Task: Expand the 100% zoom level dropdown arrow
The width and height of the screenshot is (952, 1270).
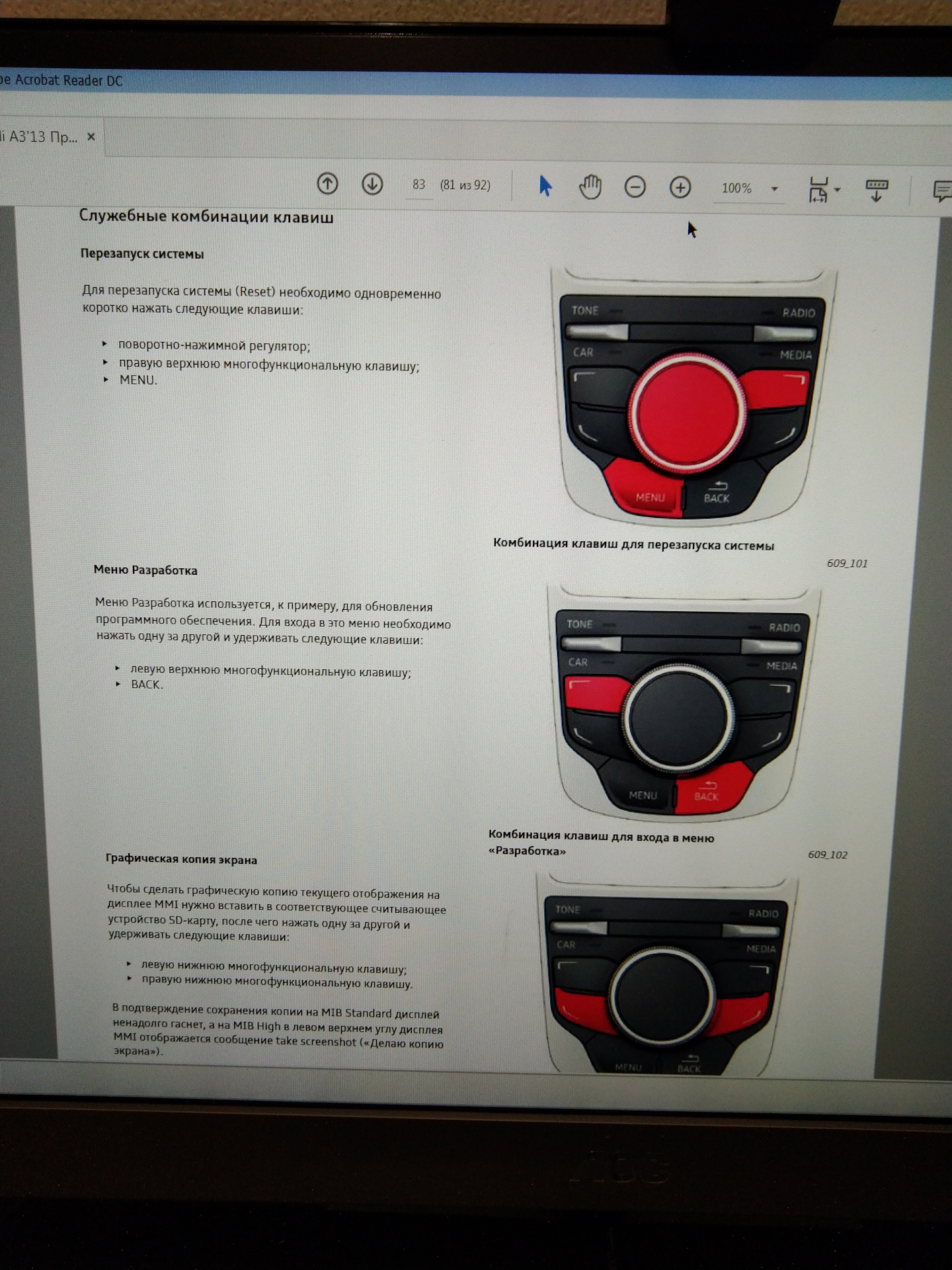Action: (774, 189)
